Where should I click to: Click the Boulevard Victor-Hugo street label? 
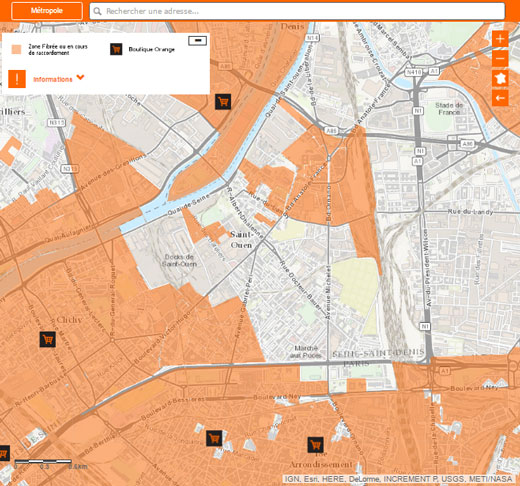coord(163,337)
